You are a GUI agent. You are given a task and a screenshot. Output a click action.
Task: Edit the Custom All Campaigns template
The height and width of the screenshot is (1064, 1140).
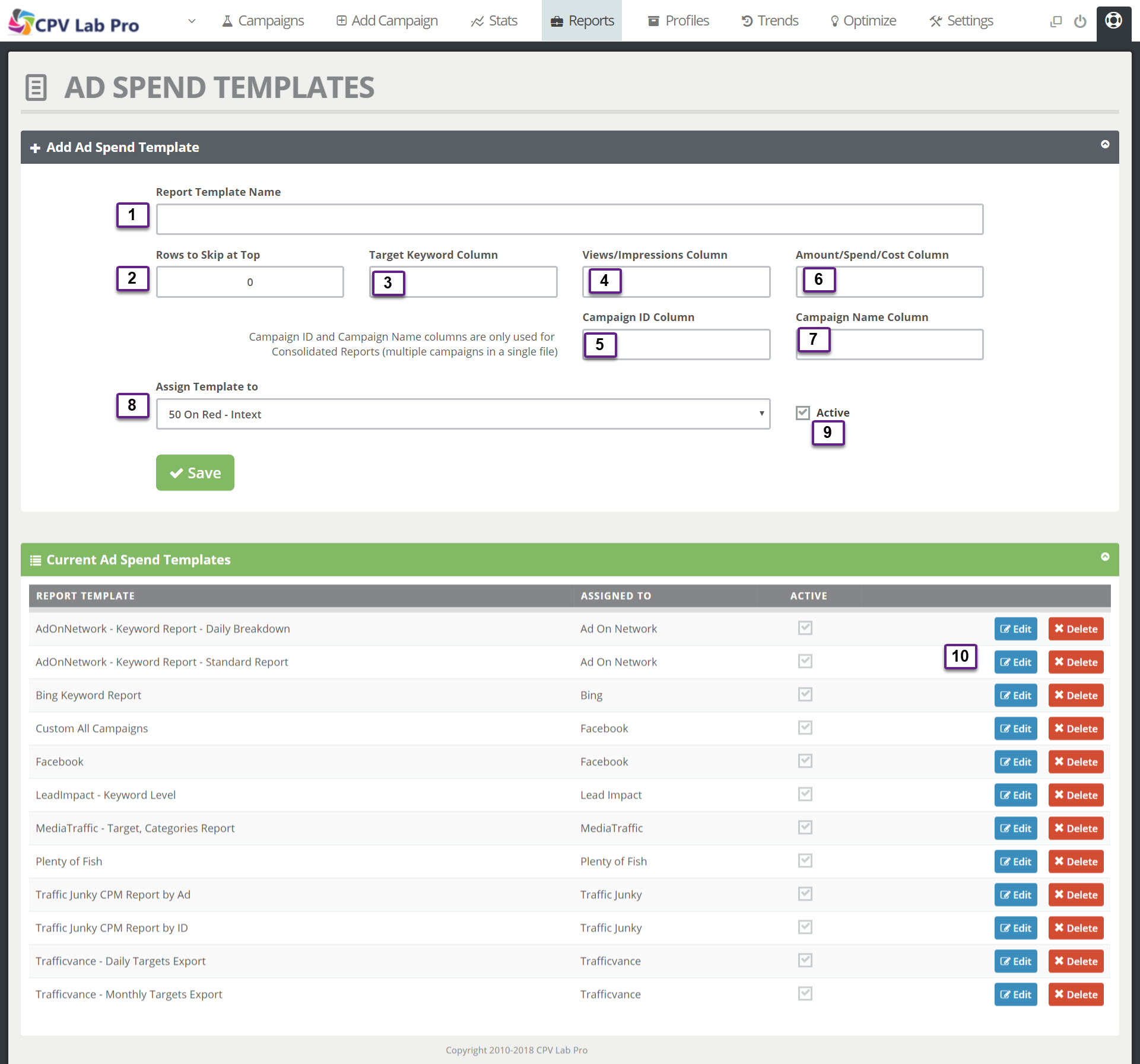click(1016, 729)
